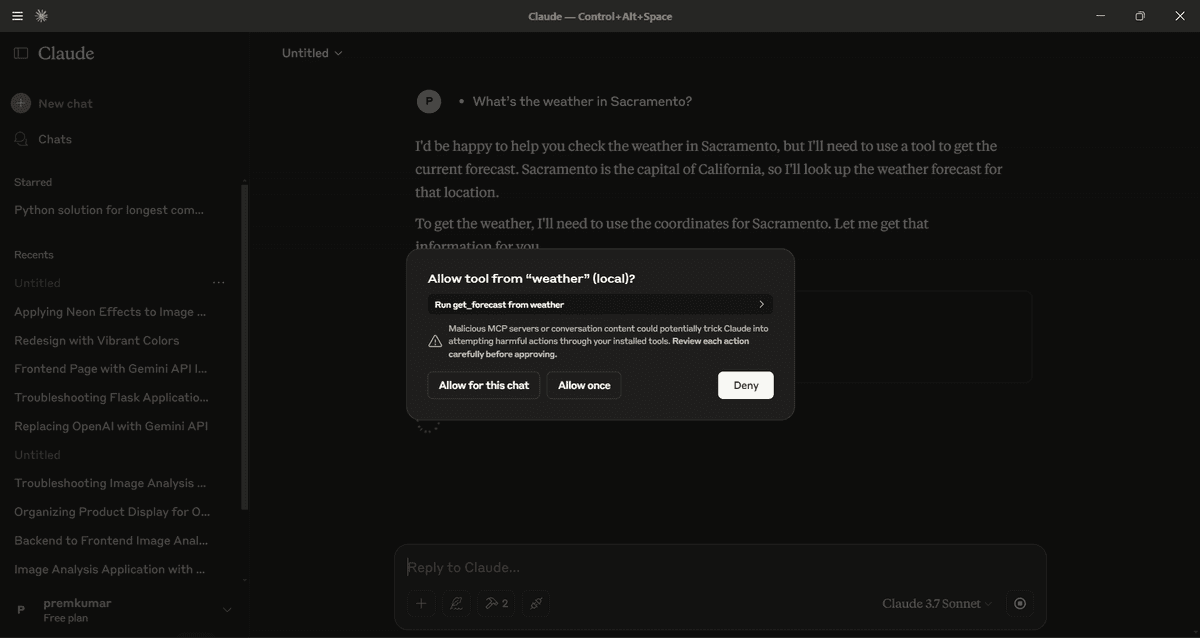
Task: Click the P user avatar beside the question
Action: 429,101
